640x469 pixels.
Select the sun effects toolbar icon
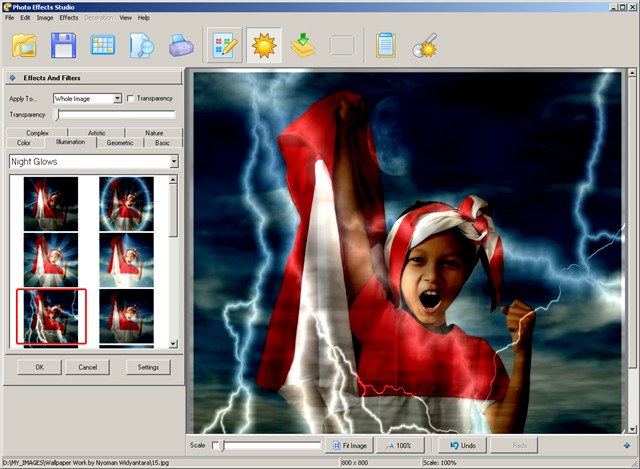click(264, 45)
